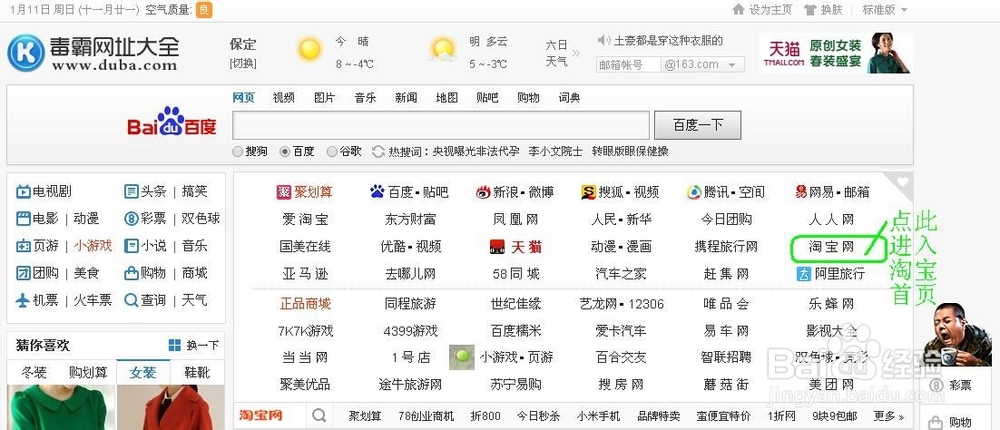
Task: Open the @163.com email domain dropdown
Action: click(703, 64)
